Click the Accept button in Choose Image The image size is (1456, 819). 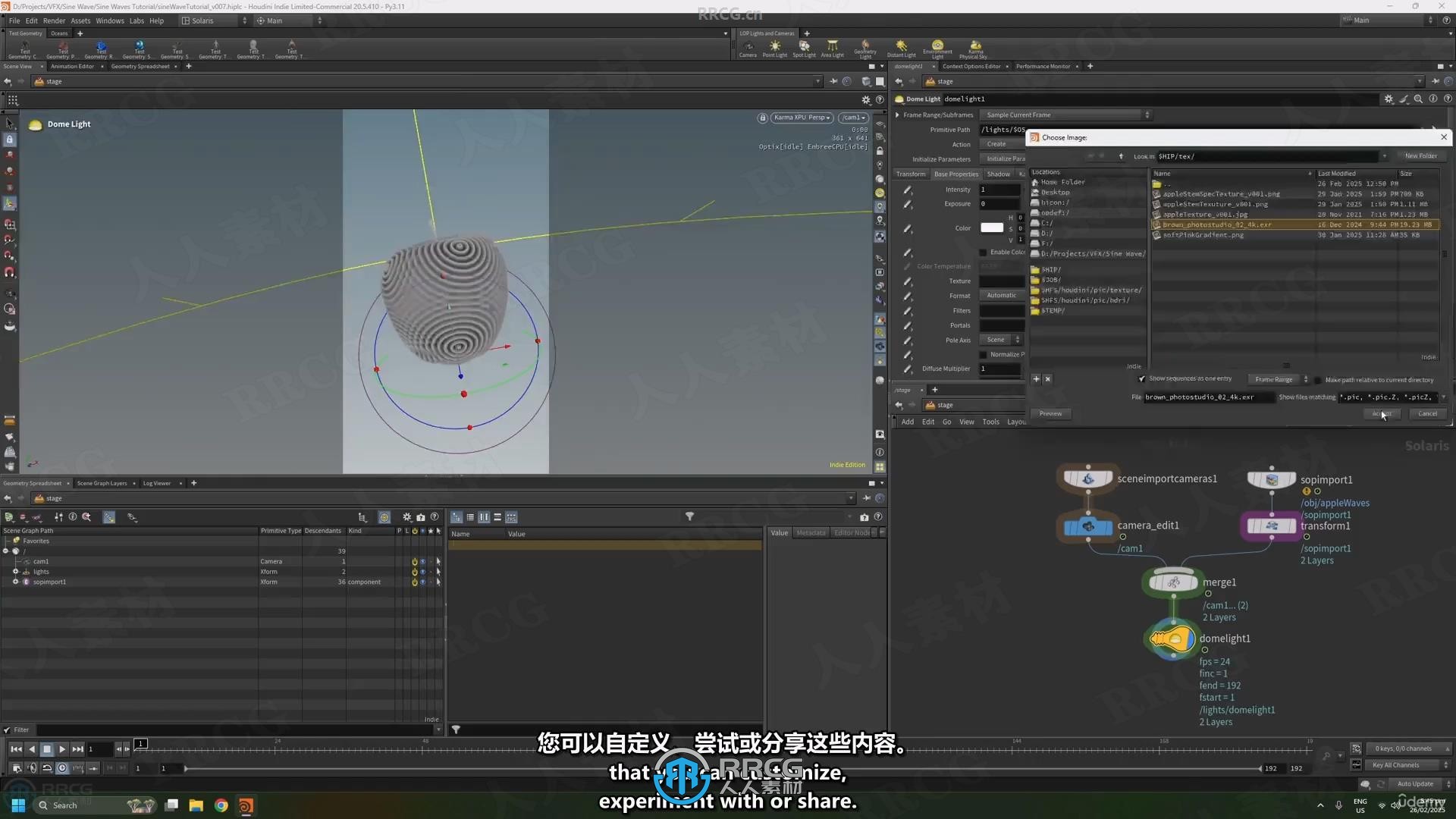pyautogui.click(x=1382, y=414)
